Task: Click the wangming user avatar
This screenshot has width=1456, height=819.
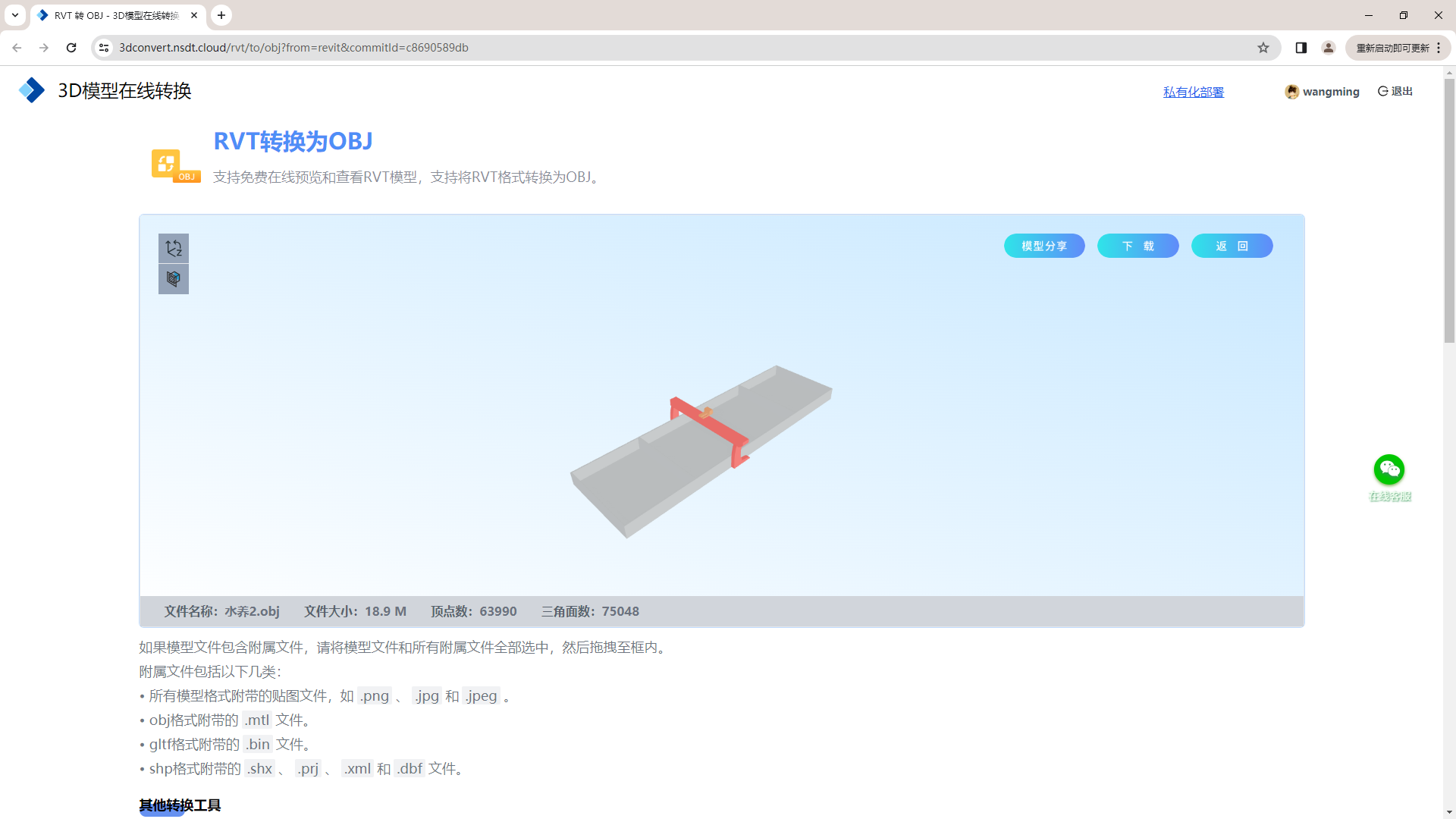Action: [x=1293, y=91]
